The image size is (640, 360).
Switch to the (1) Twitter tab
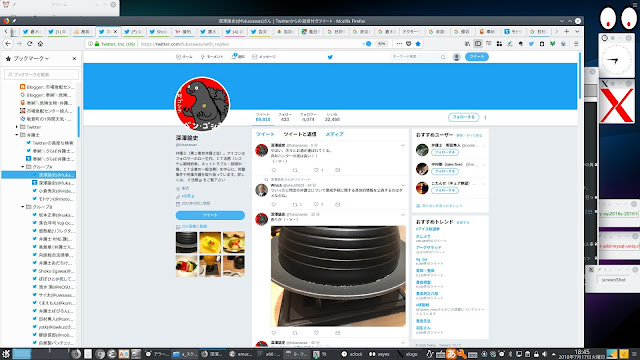57,31
